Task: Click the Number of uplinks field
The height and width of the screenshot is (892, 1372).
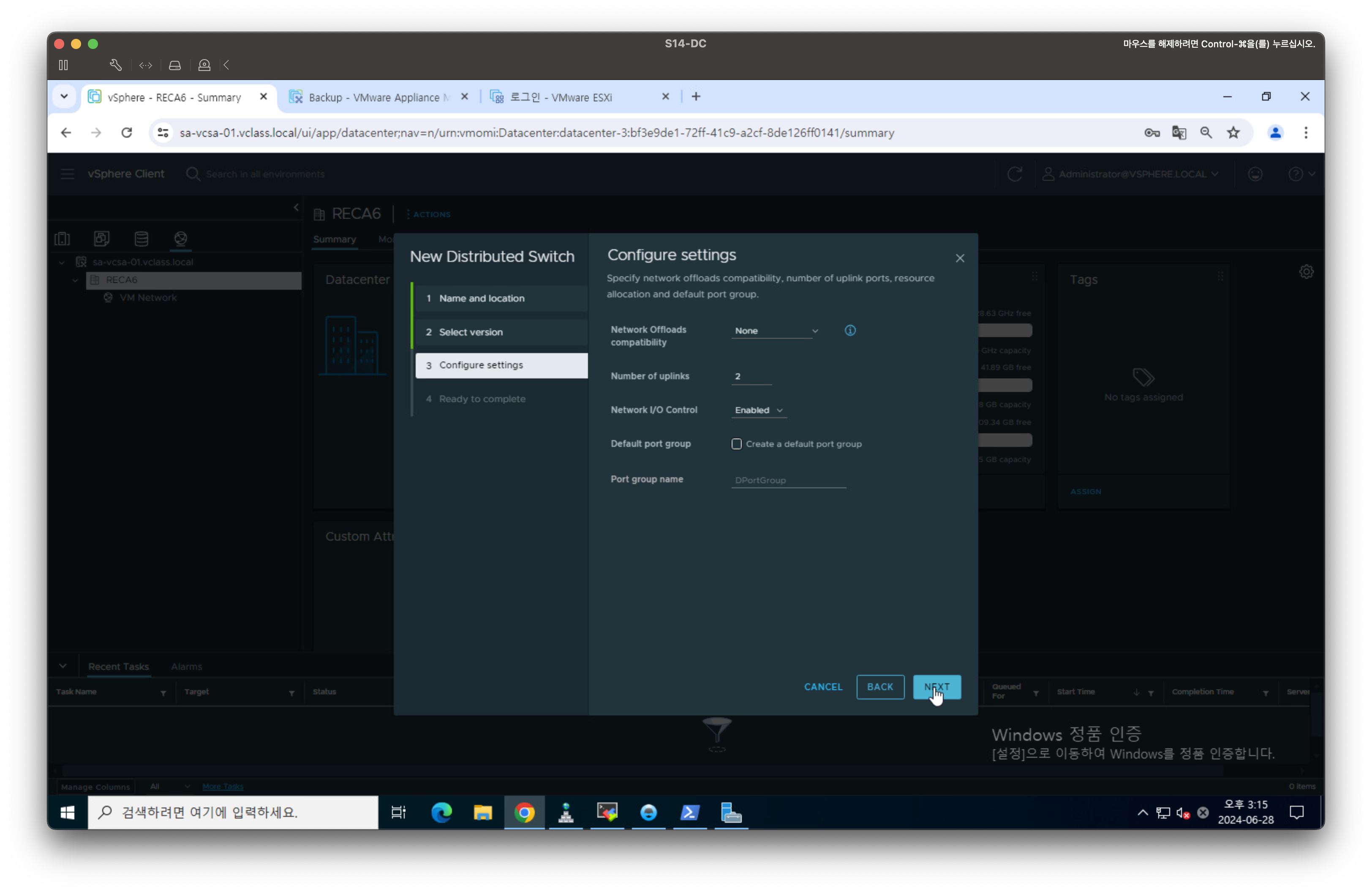Action: (751, 376)
